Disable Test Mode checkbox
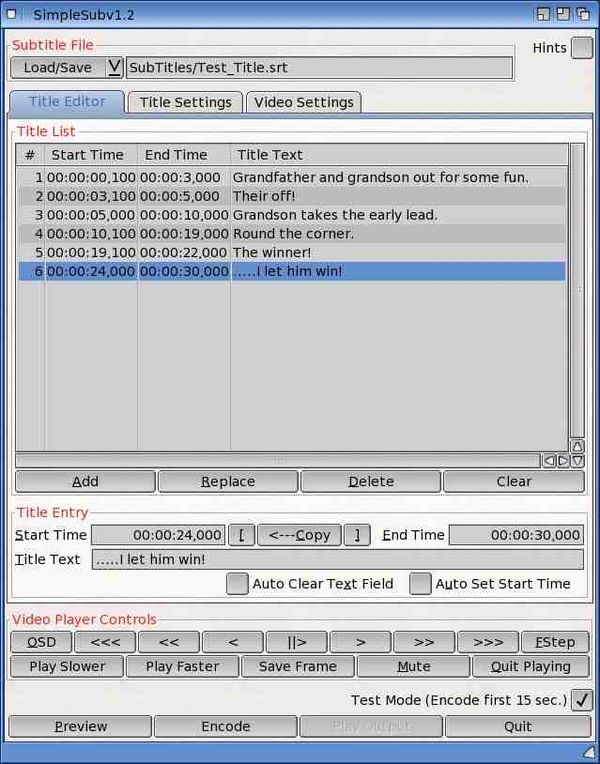The image size is (600, 764). (x=581, y=700)
